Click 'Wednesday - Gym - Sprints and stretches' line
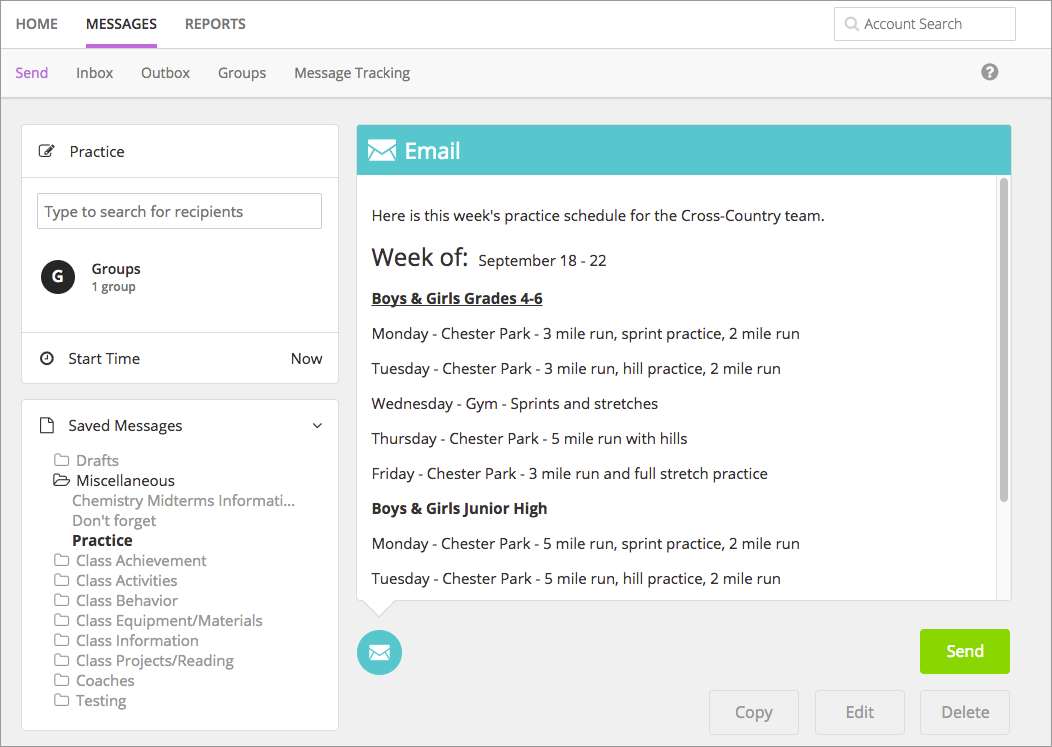The height and width of the screenshot is (747, 1052). (x=515, y=403)
